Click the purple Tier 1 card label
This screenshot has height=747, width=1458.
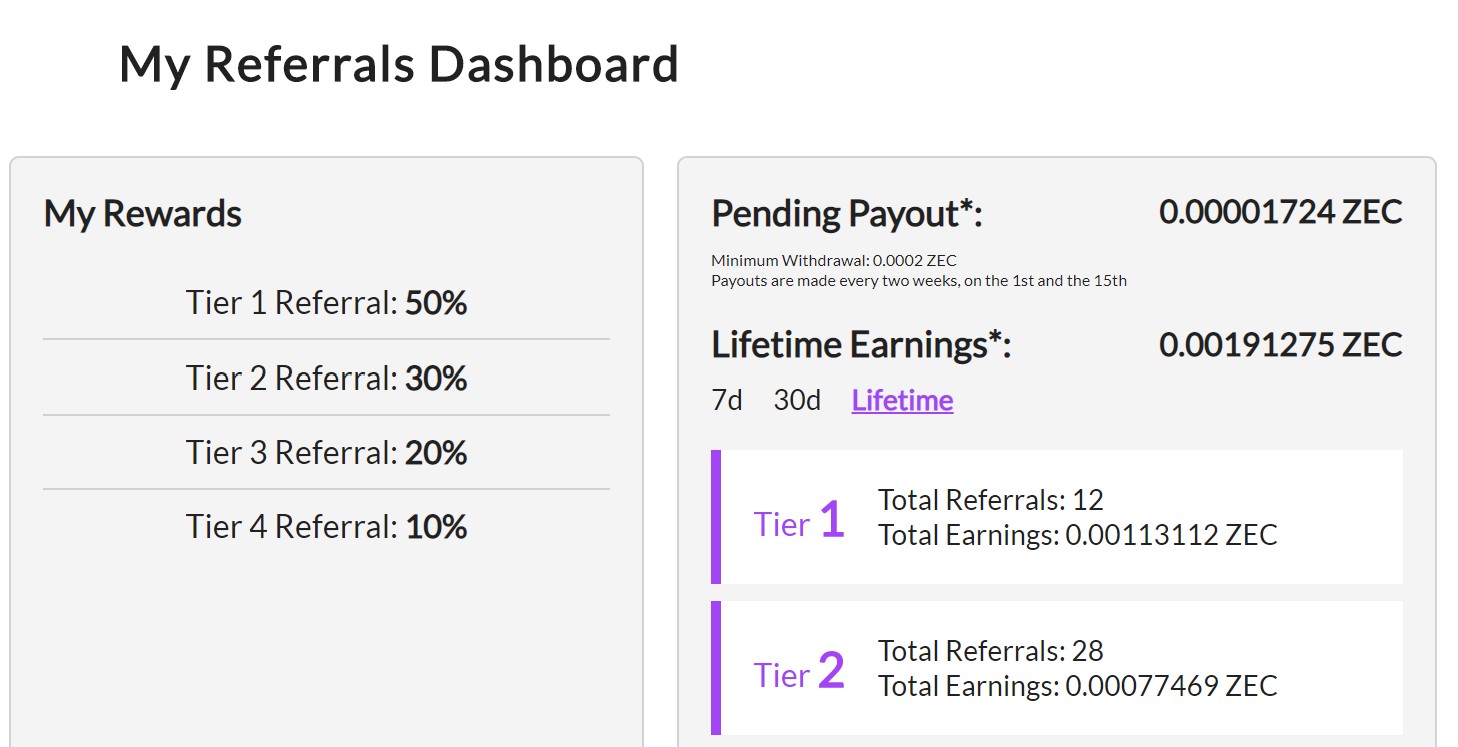(799, 522)
